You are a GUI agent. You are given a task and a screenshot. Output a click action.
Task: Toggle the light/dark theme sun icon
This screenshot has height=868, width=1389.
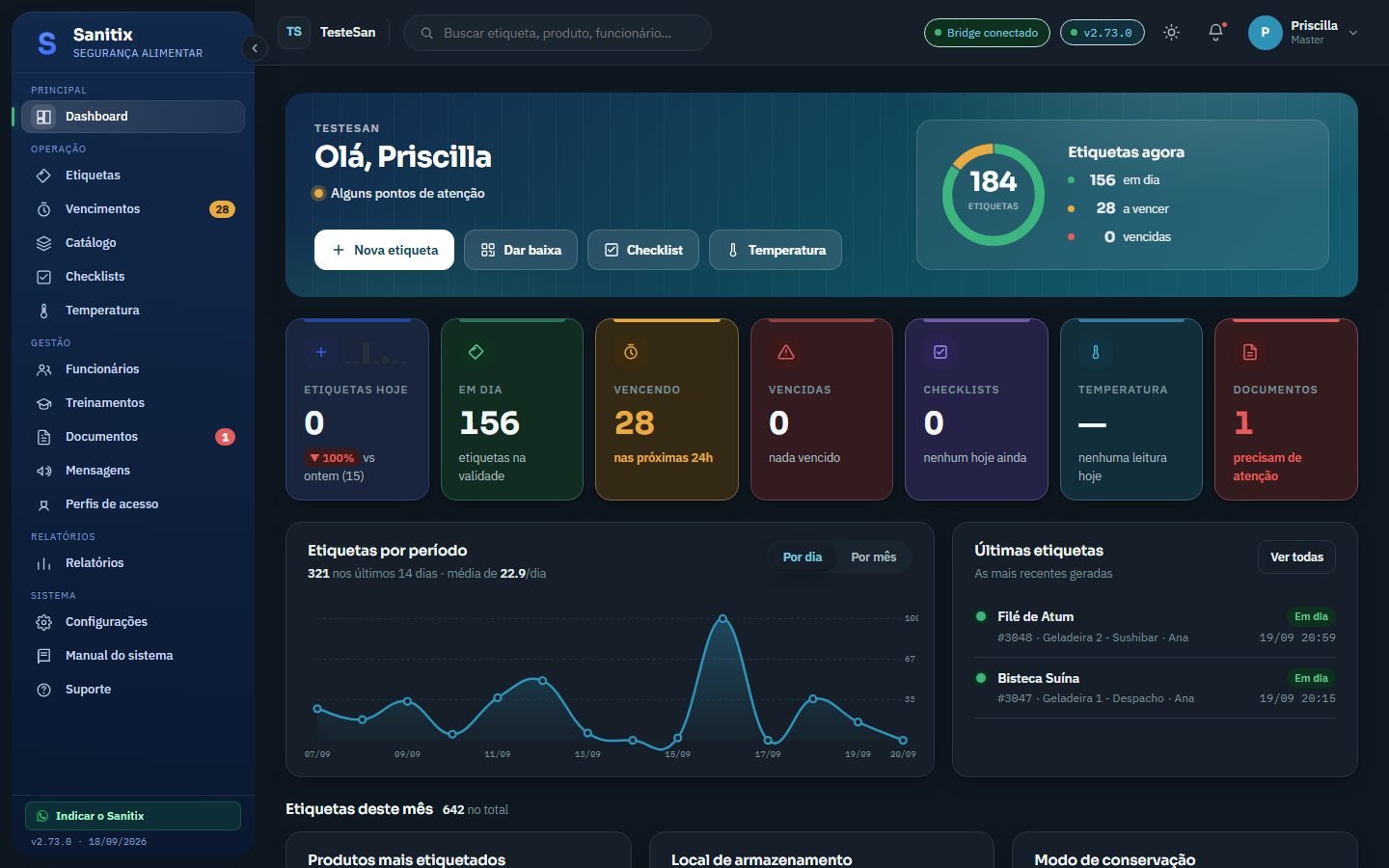[1171, 33]
